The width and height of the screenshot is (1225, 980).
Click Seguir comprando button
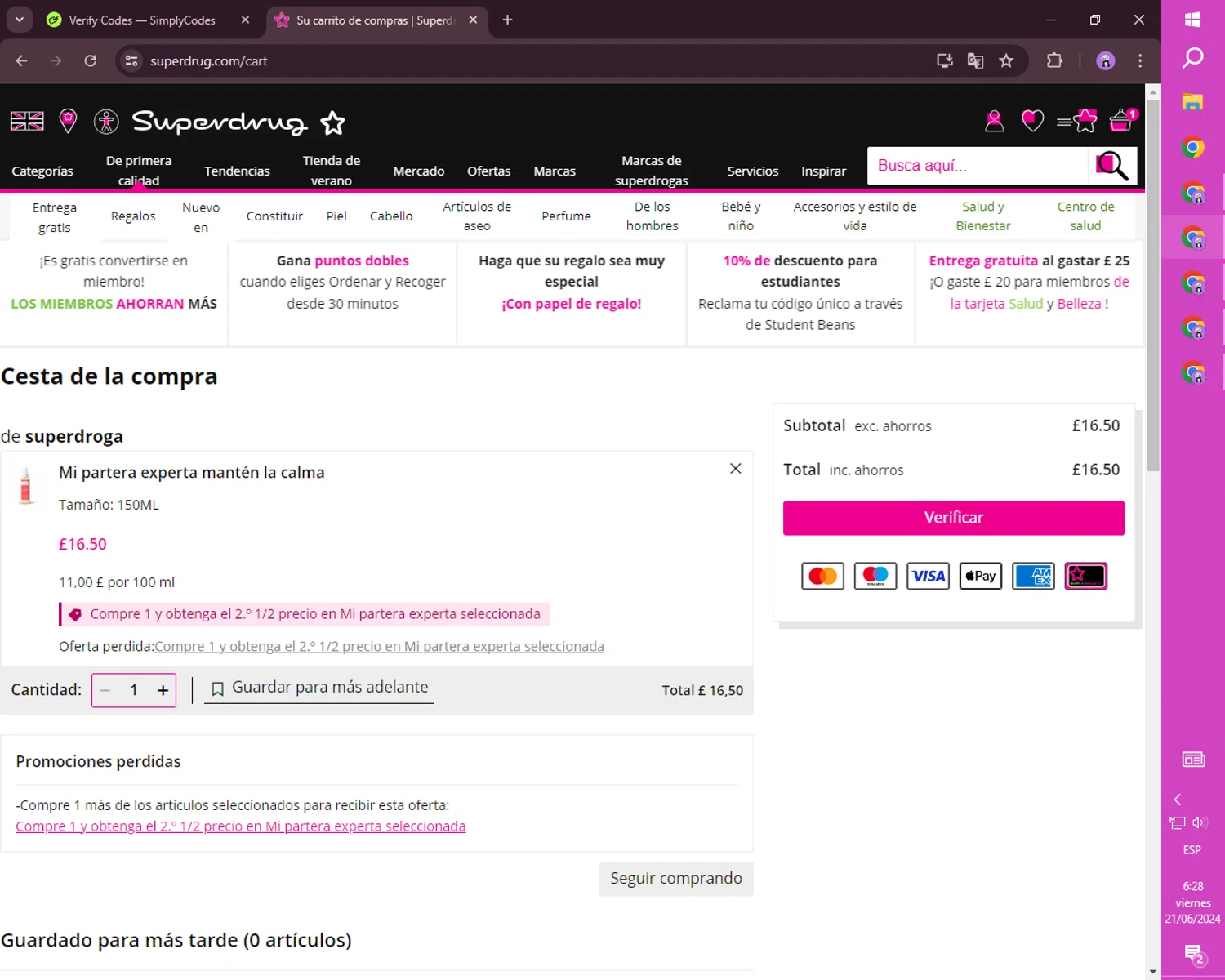click(676, 879)
